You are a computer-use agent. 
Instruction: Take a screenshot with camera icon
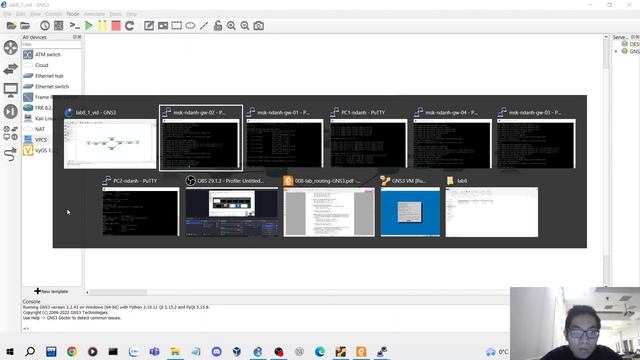[x=258, y=26]
